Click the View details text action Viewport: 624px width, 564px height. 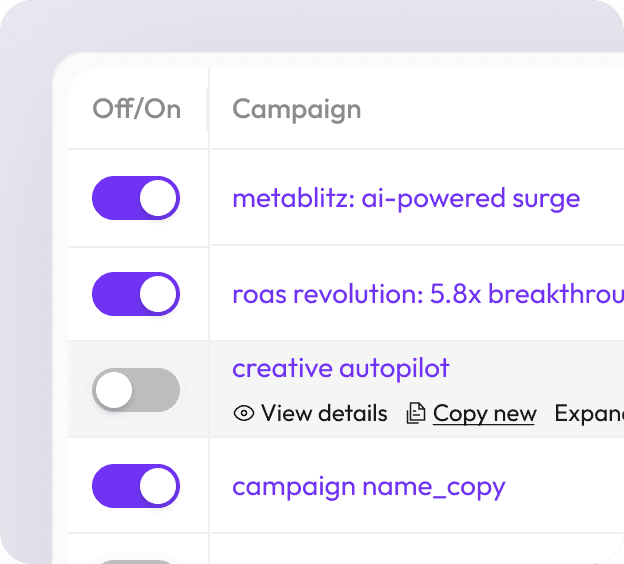(324, 413)
